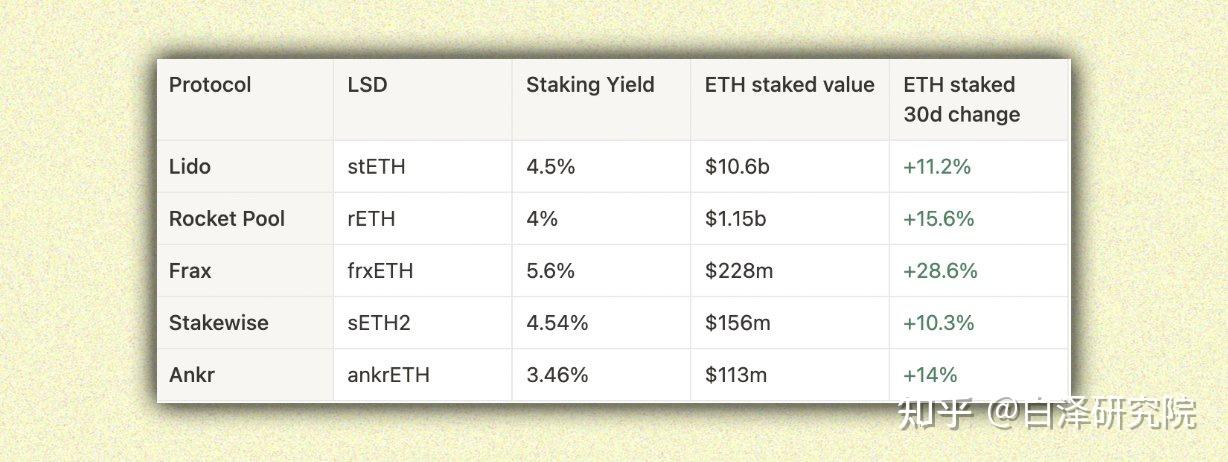Select the +14% 30d change value
The image size is (1228, 462).
coord(930,375)
